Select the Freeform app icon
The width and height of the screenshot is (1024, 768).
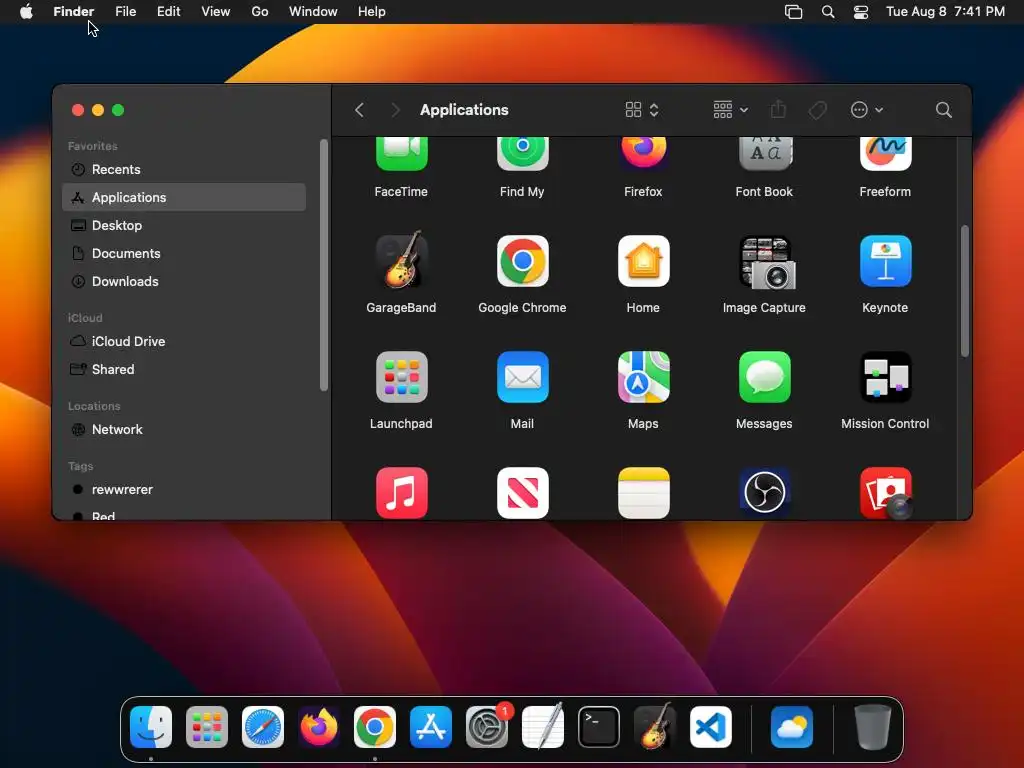pyautogui.click(x=886, y=154)
